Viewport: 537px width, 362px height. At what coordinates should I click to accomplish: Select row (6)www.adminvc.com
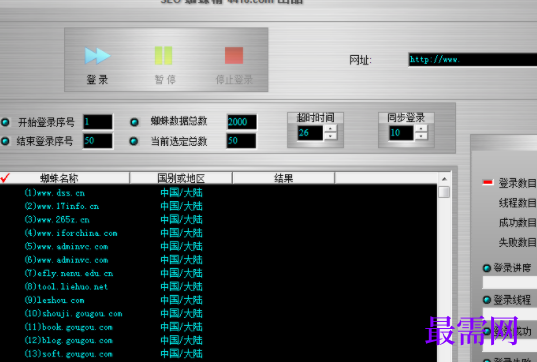[218, 260]
